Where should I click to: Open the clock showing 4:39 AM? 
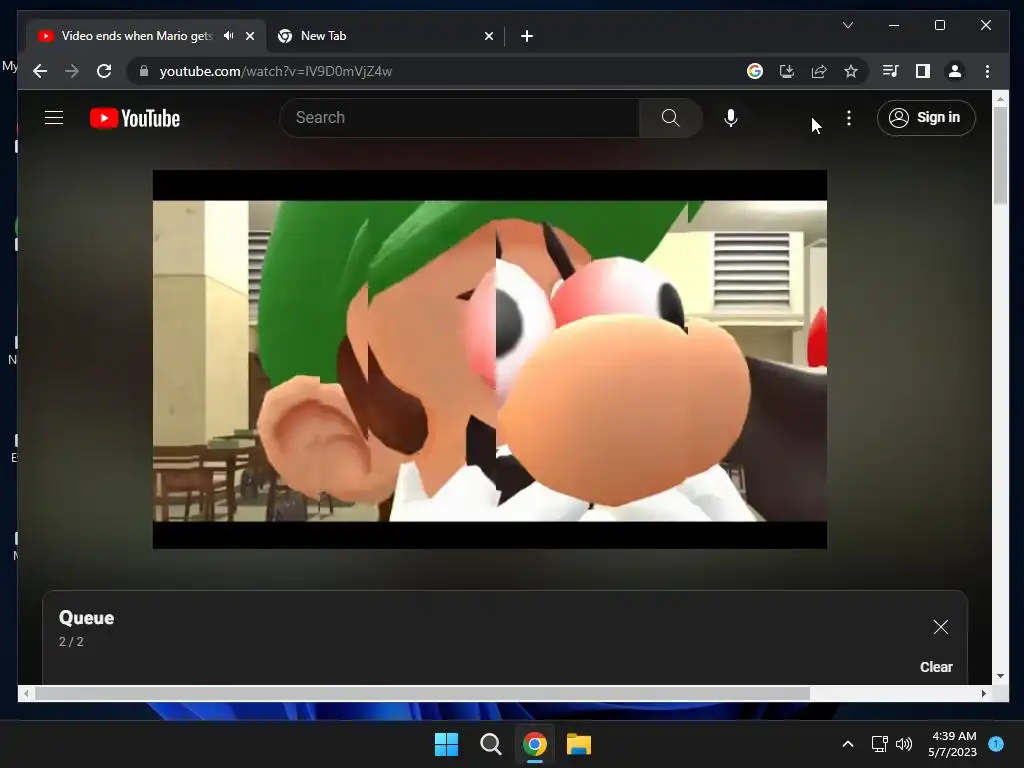click(x=953, y=744)
